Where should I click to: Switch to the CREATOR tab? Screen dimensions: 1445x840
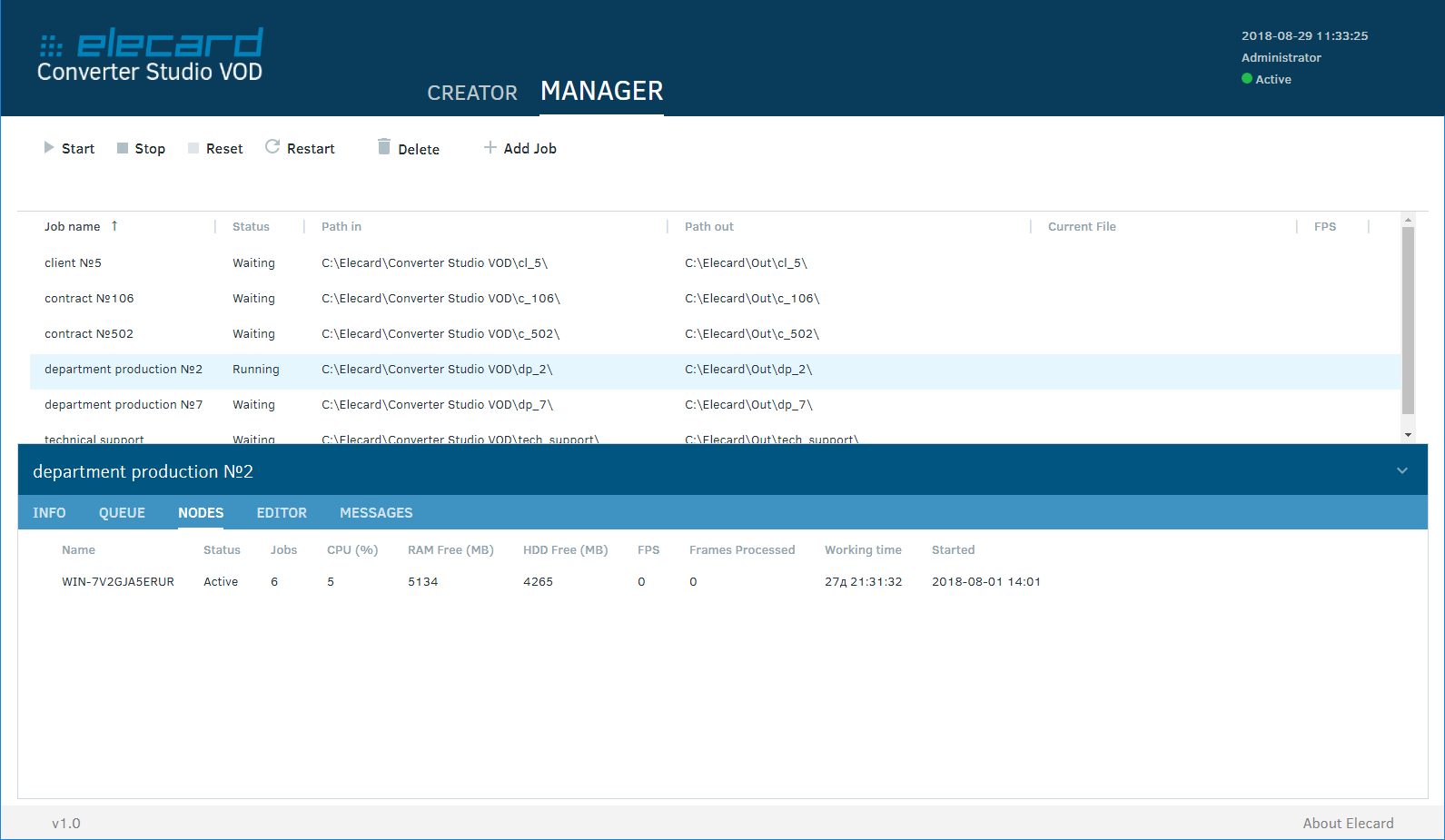(472, 93)
